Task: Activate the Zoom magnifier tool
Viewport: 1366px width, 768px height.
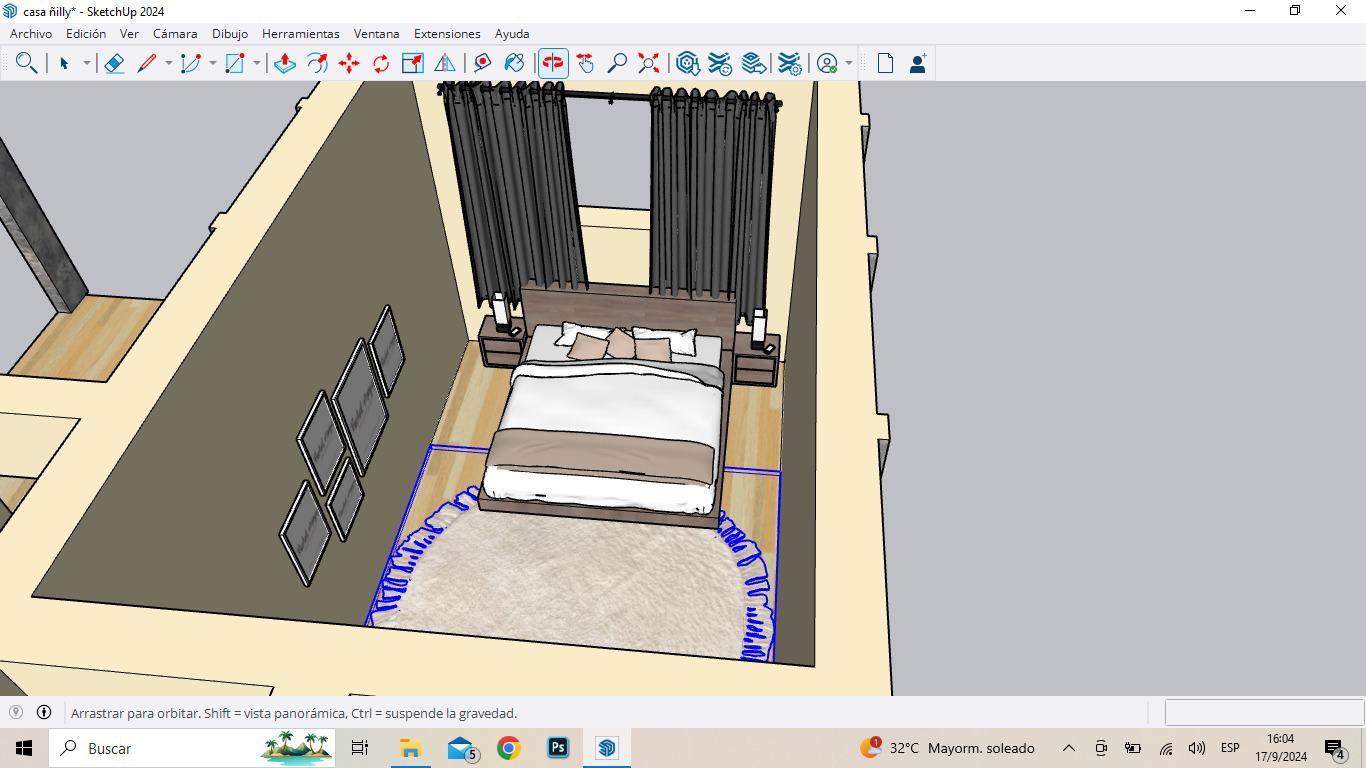Action: click(x=617, y=63)
